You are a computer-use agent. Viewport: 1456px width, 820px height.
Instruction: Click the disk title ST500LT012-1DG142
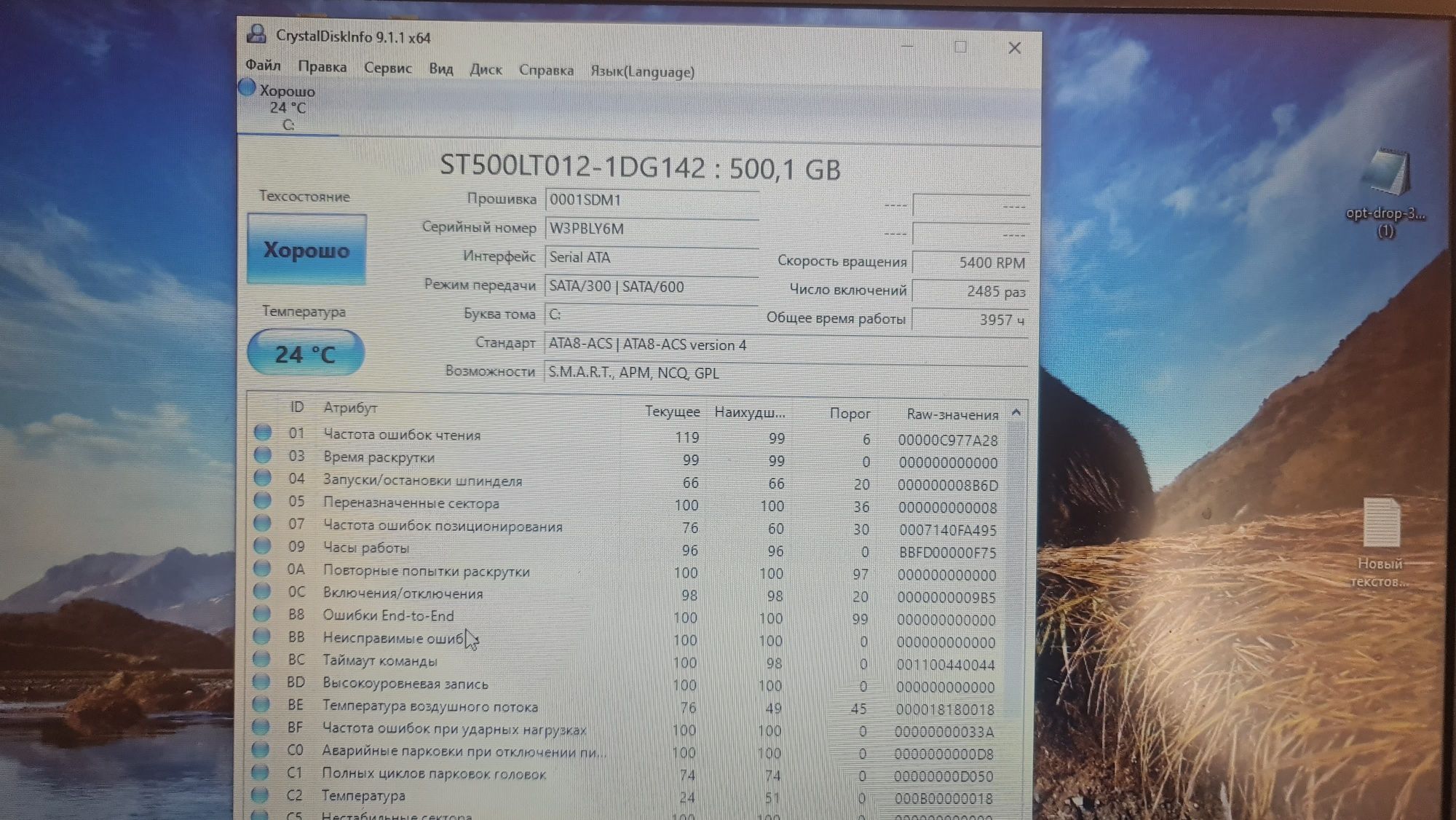(x=572, y=167)
